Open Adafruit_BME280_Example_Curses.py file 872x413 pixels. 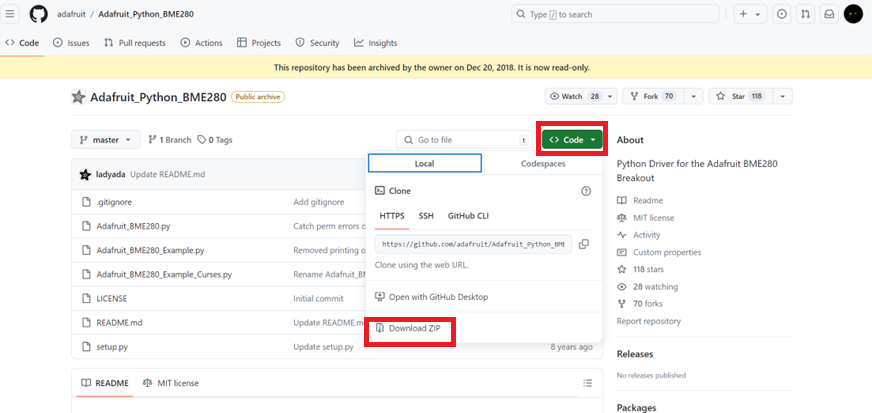(164, 275)
